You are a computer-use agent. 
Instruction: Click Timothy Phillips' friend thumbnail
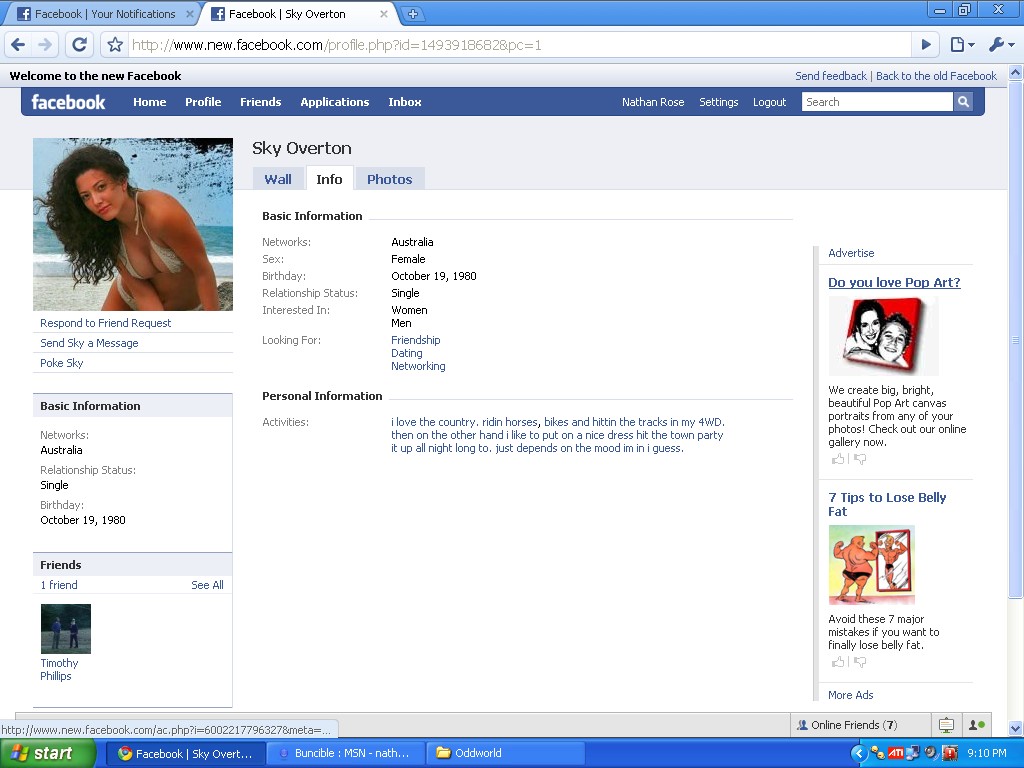66,628
